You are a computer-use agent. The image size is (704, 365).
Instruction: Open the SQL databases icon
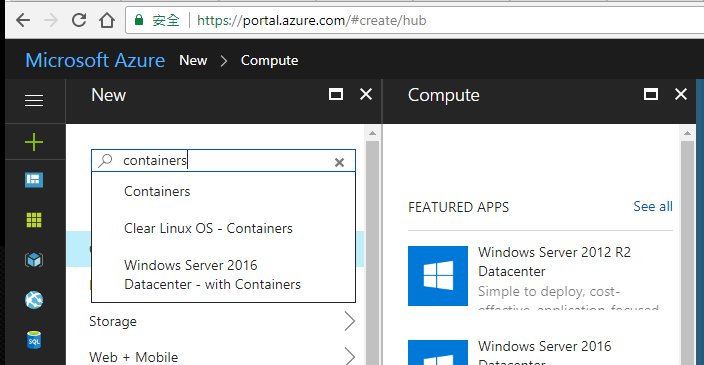34,340
